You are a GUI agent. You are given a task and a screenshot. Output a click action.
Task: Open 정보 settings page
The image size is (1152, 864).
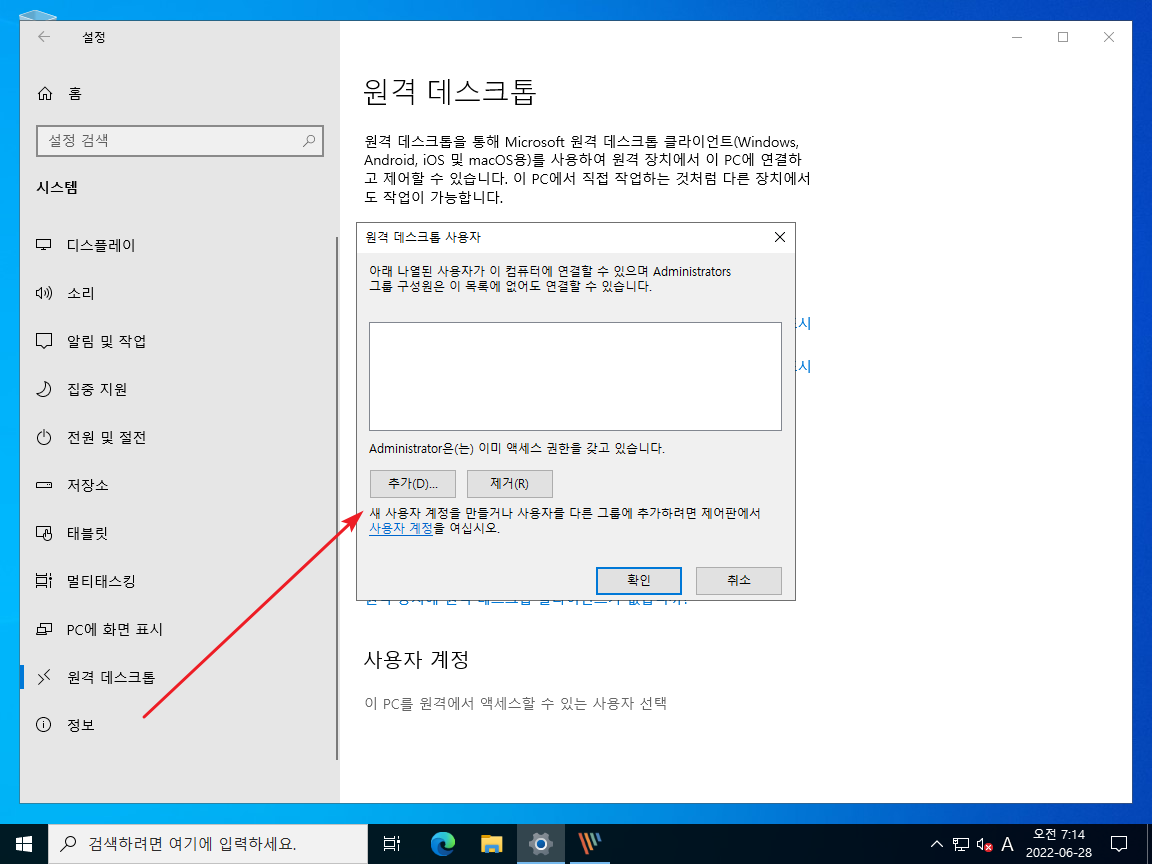coord(81,725)
